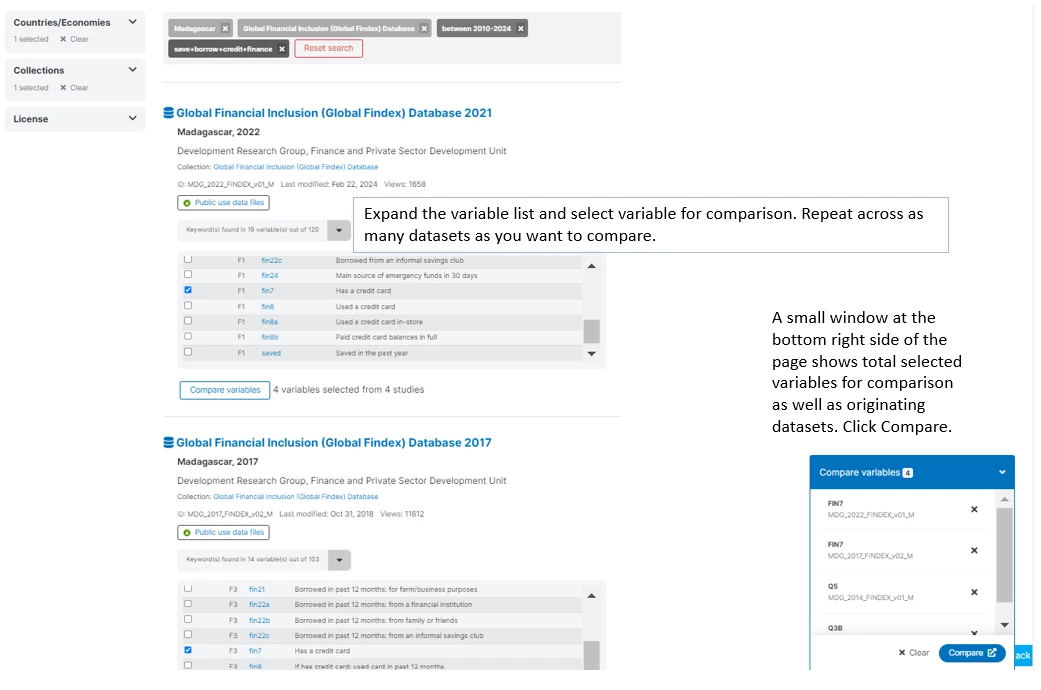The height and width of the screenshot is (690, 1041).
Task: Remove Q5 MDG_2014 from compare list
Action: coord(974,592)
